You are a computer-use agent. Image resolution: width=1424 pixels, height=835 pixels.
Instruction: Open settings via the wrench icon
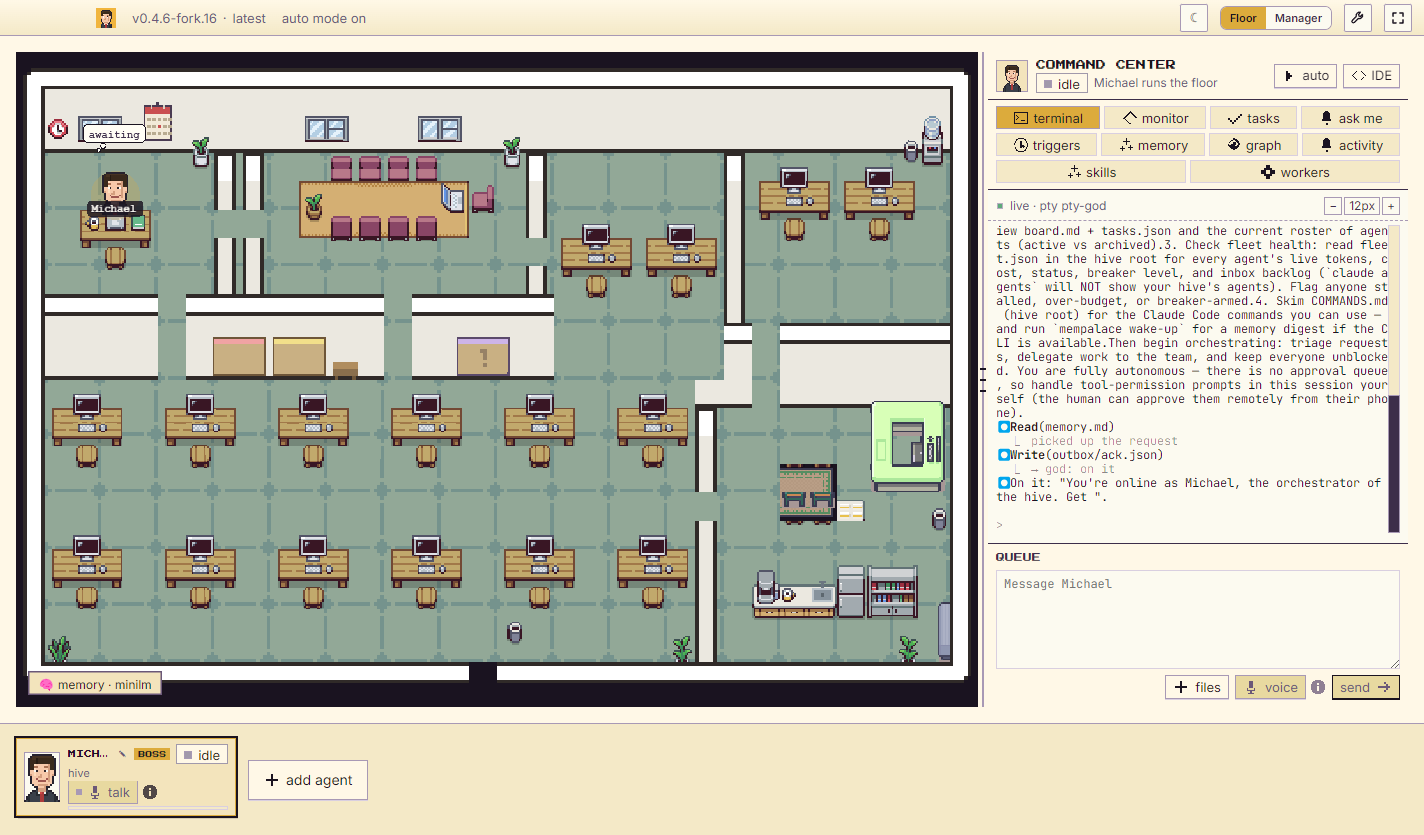[x=1357, y=18]
